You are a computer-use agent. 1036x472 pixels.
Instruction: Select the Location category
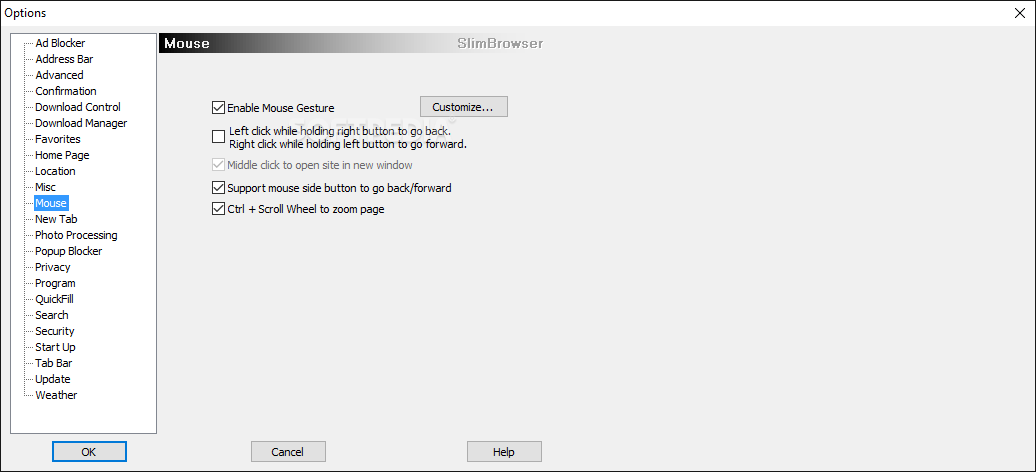[x=56, y=171]
